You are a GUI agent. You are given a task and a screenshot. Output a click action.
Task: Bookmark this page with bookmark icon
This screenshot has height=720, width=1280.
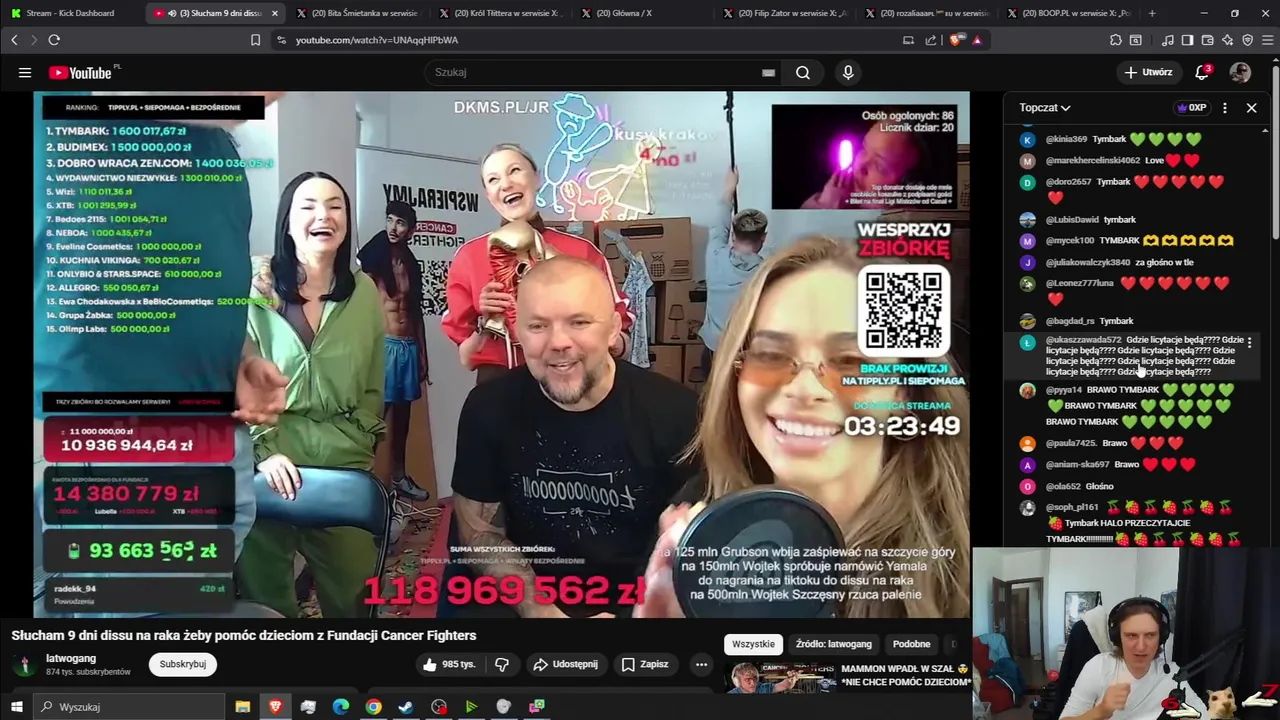pyautogui.click(x=255, y=40)
